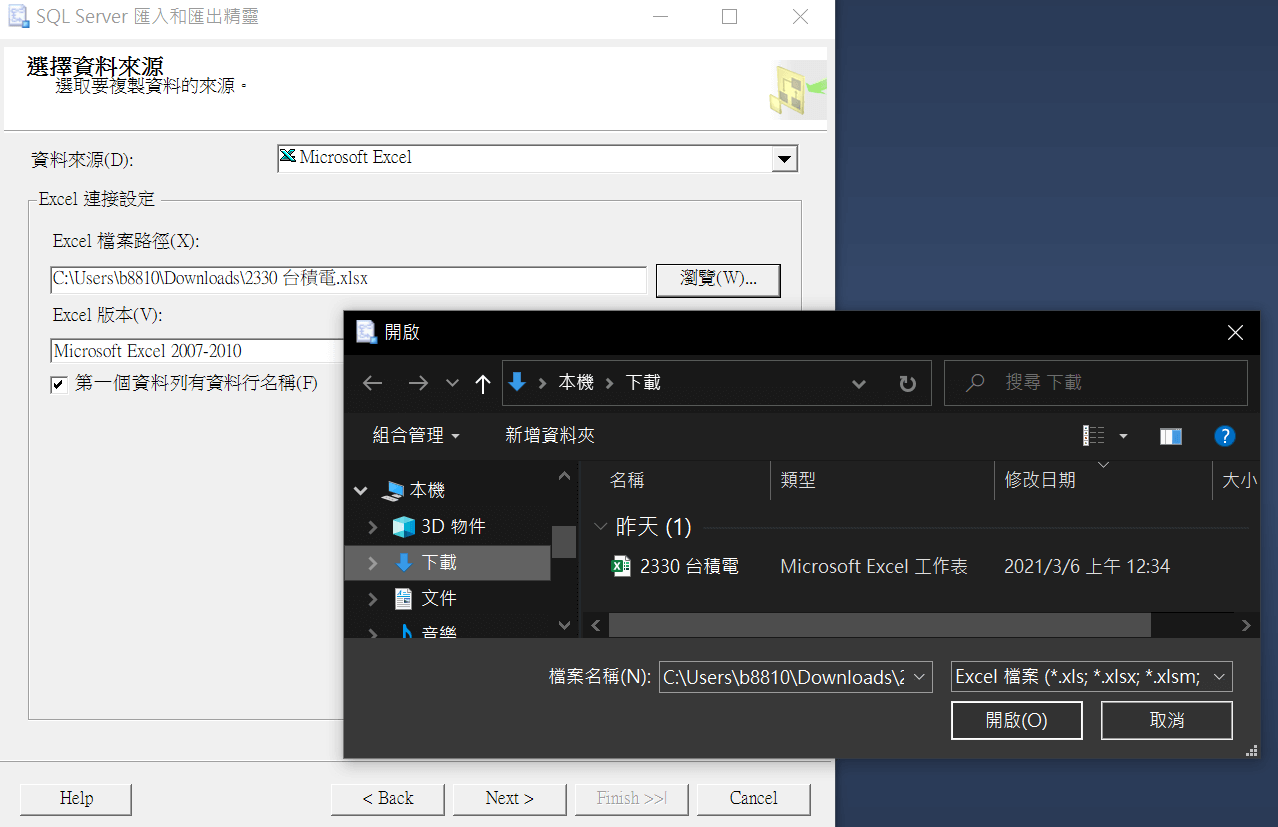
Task: Click scroll right arrow of file list
Action: point(1246,625)
